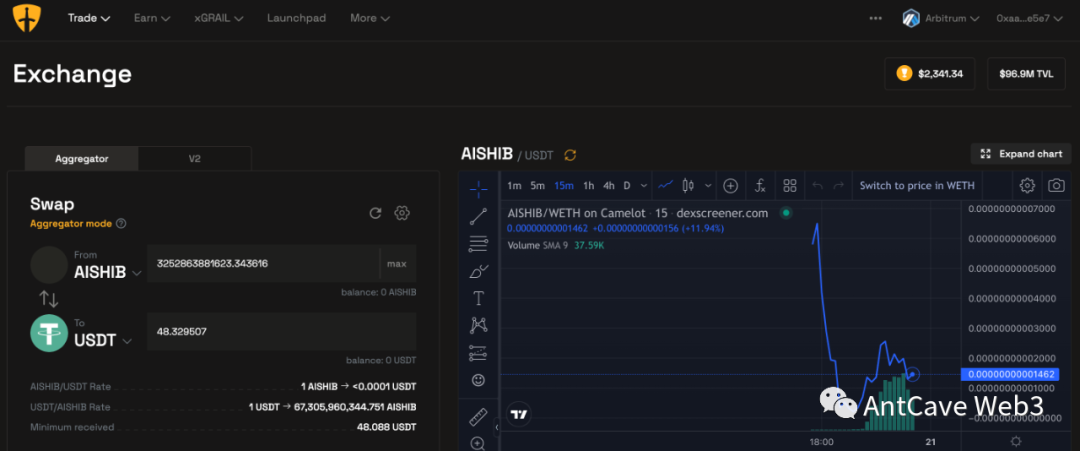Click the AISHIB amount input field
The image size is (1080, 451).
pyautogui.click(x=262, y=264)
